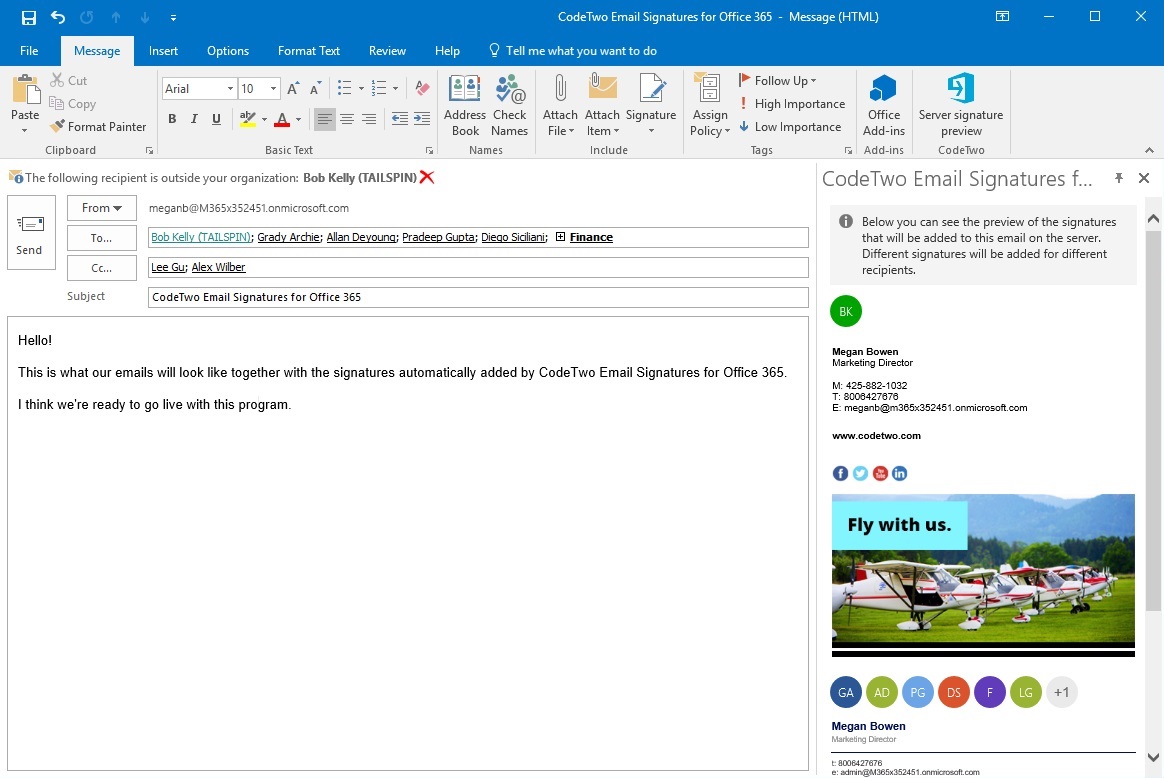1164x778 pixels.
Task: Open the Review ribbon tab
Action: tap(387, 50)
